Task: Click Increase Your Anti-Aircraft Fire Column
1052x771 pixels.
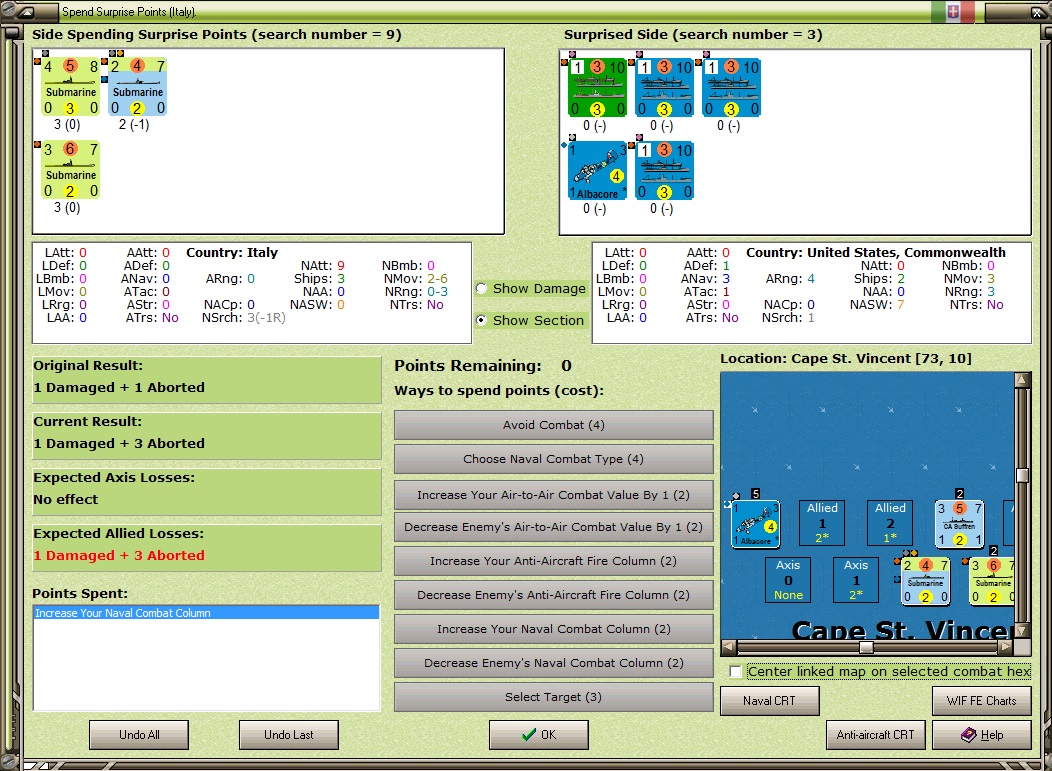Action: click(554, 561)
